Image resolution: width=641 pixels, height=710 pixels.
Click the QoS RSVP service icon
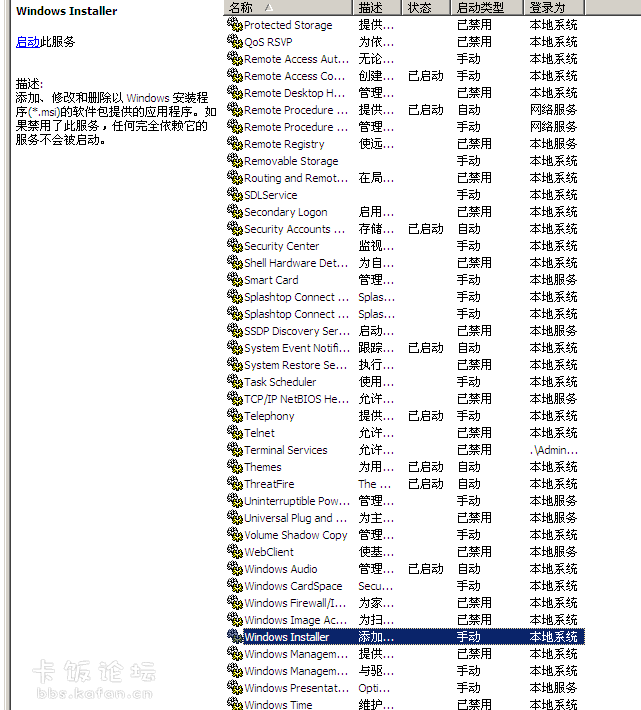pos(234,42)
